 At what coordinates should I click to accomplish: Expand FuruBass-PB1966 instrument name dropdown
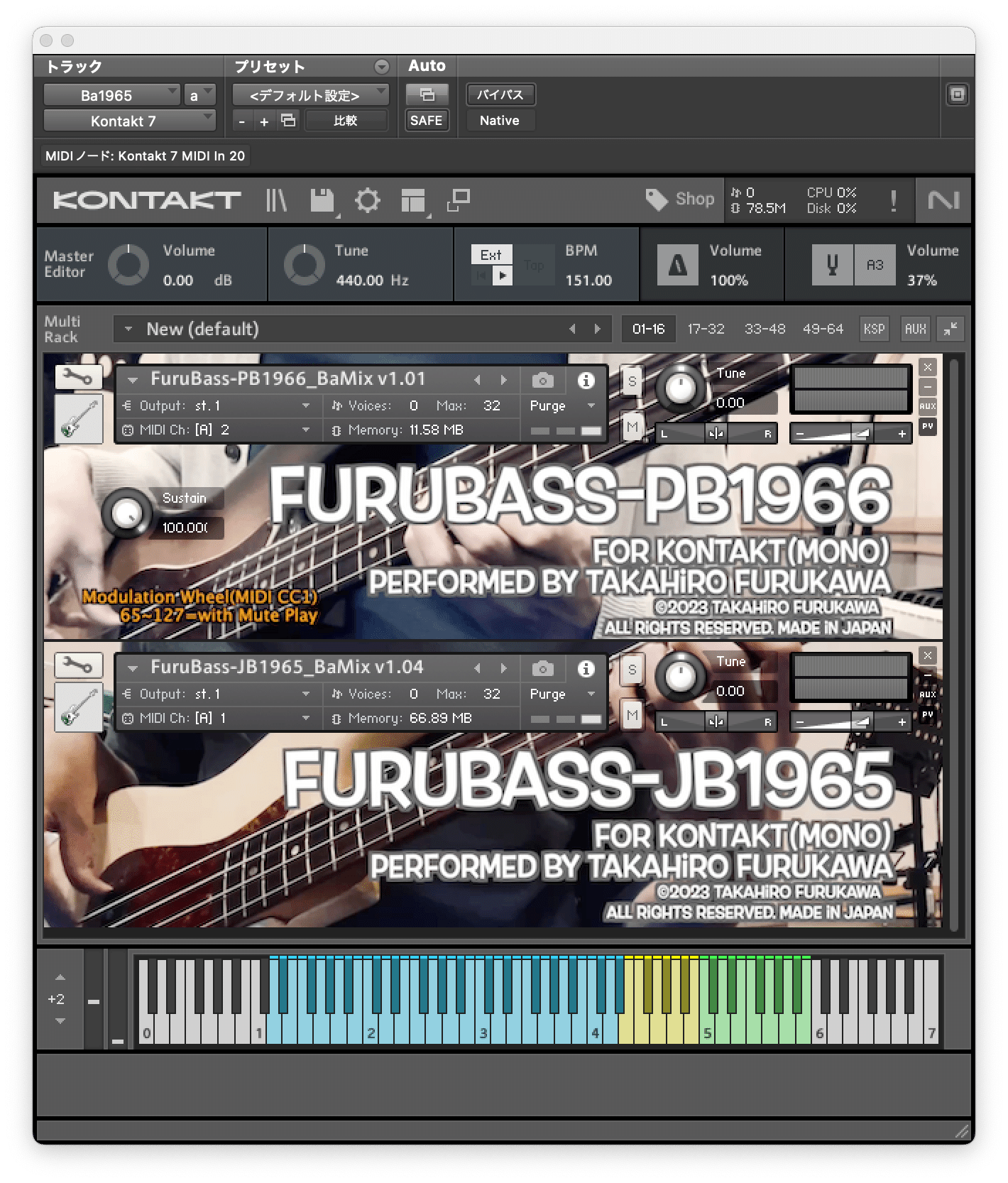tap(133, 381)
